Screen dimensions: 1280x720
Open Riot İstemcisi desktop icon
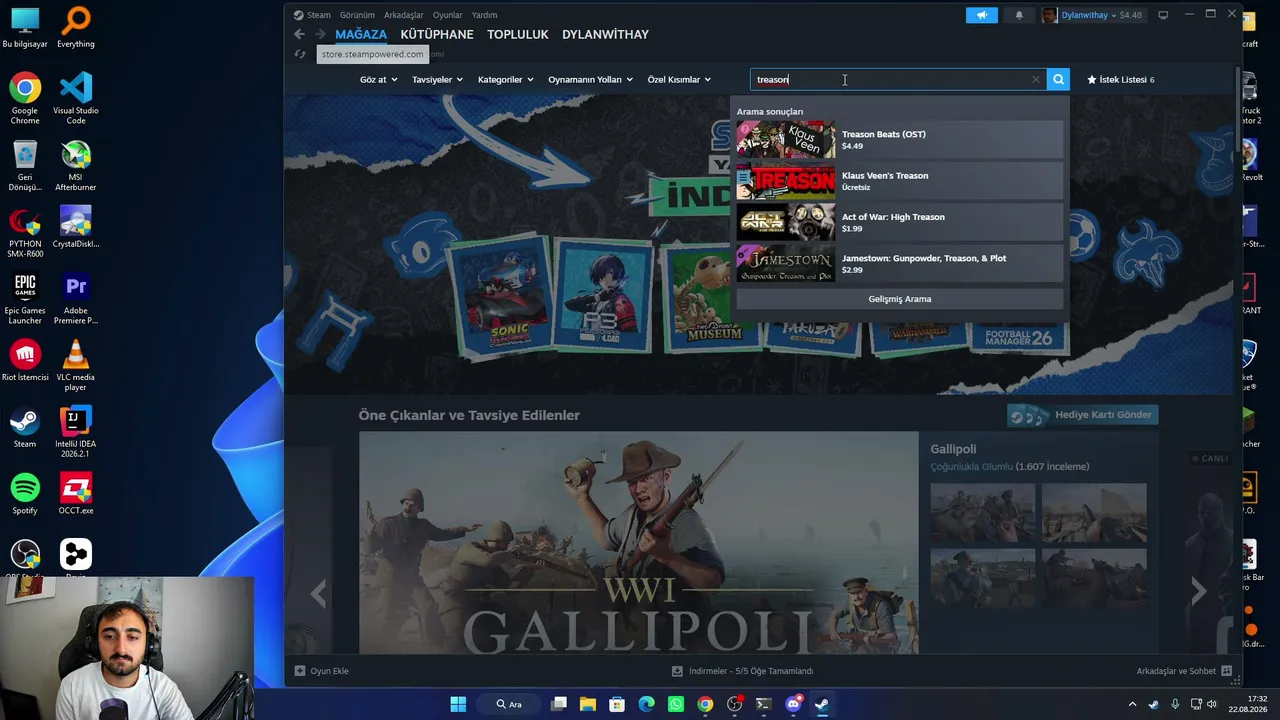click(x=25, y=360)
